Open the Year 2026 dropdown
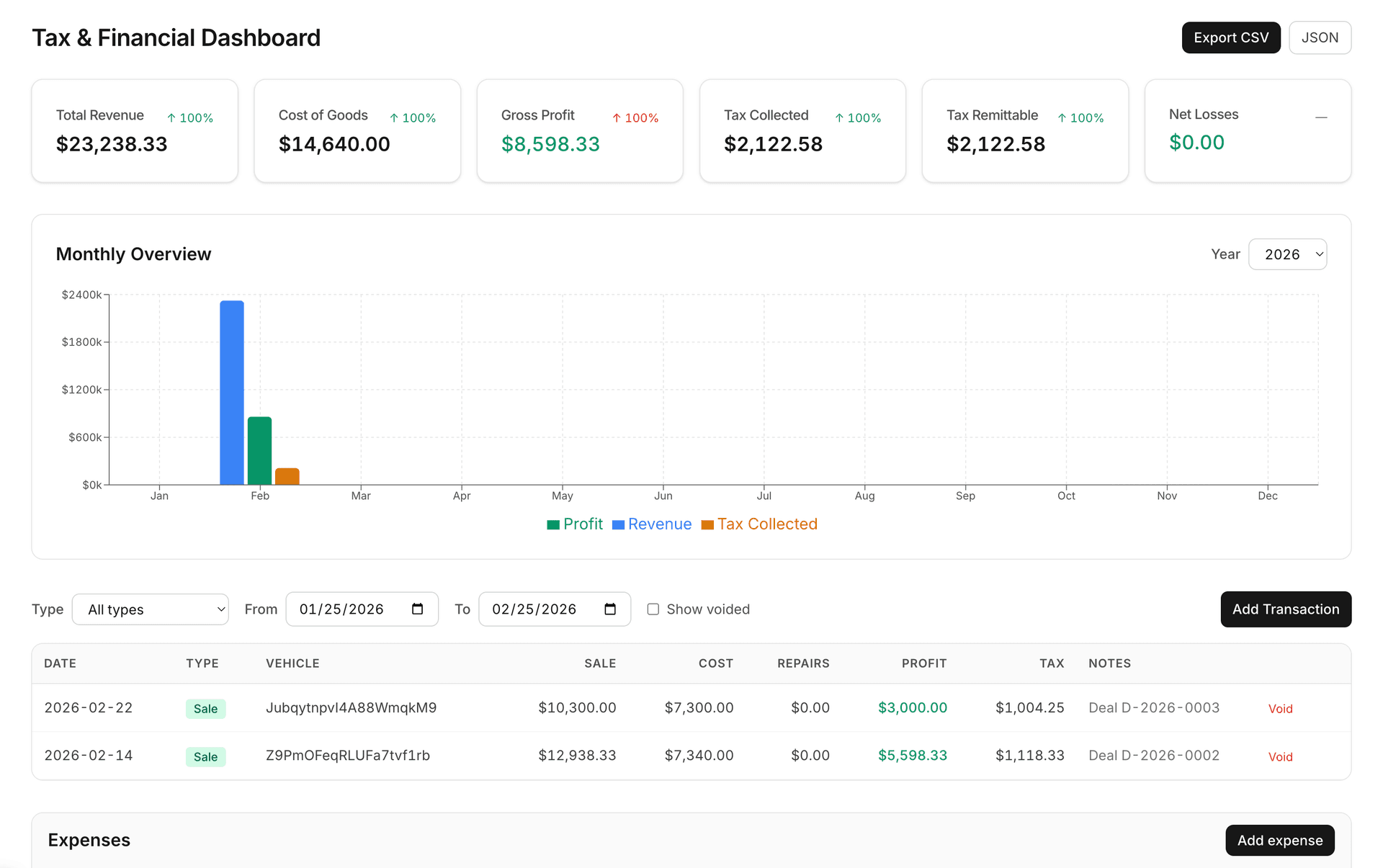1383x868 pixels. [1287, 254]
